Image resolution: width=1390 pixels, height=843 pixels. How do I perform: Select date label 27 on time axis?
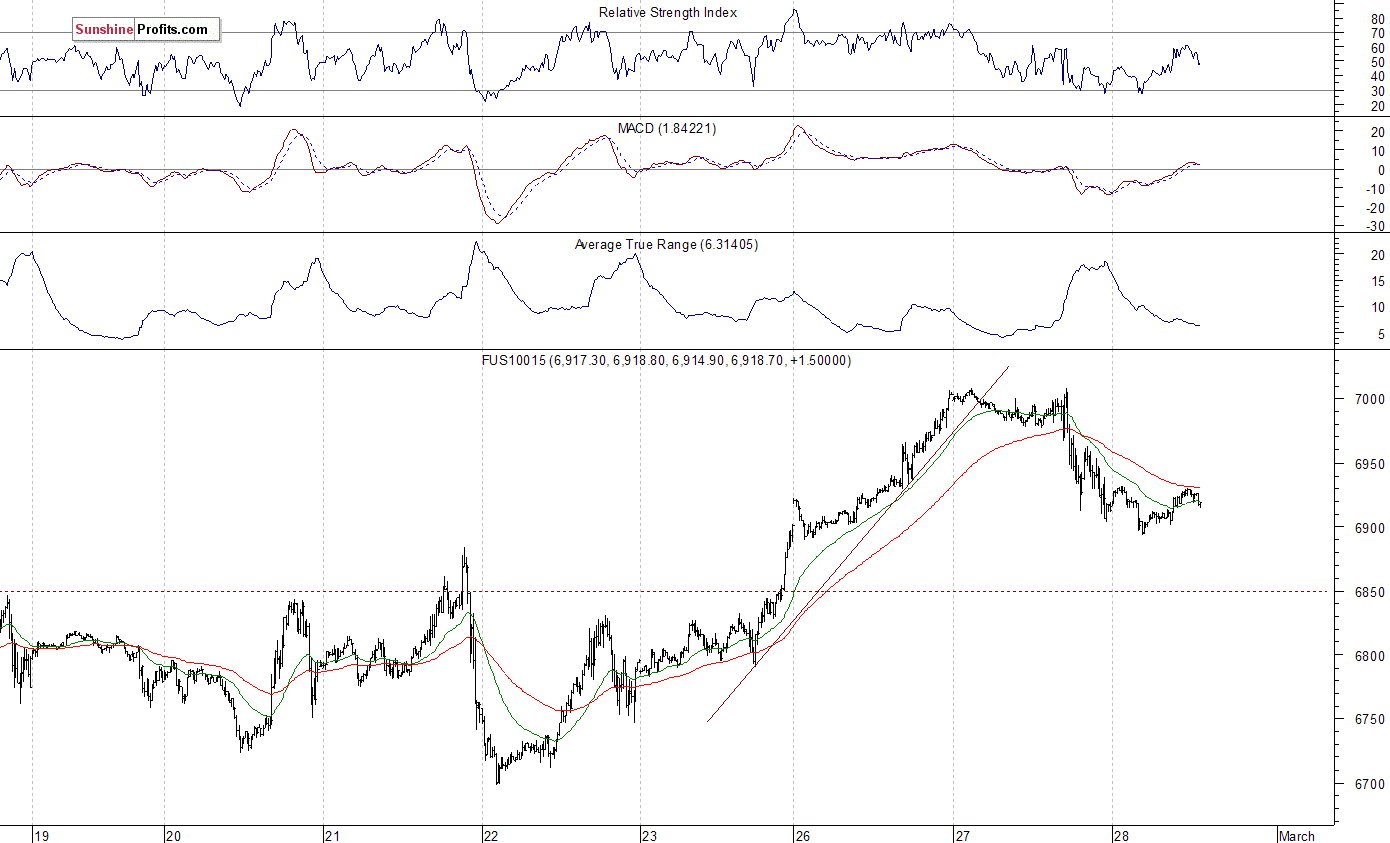(x=962, y=836)
